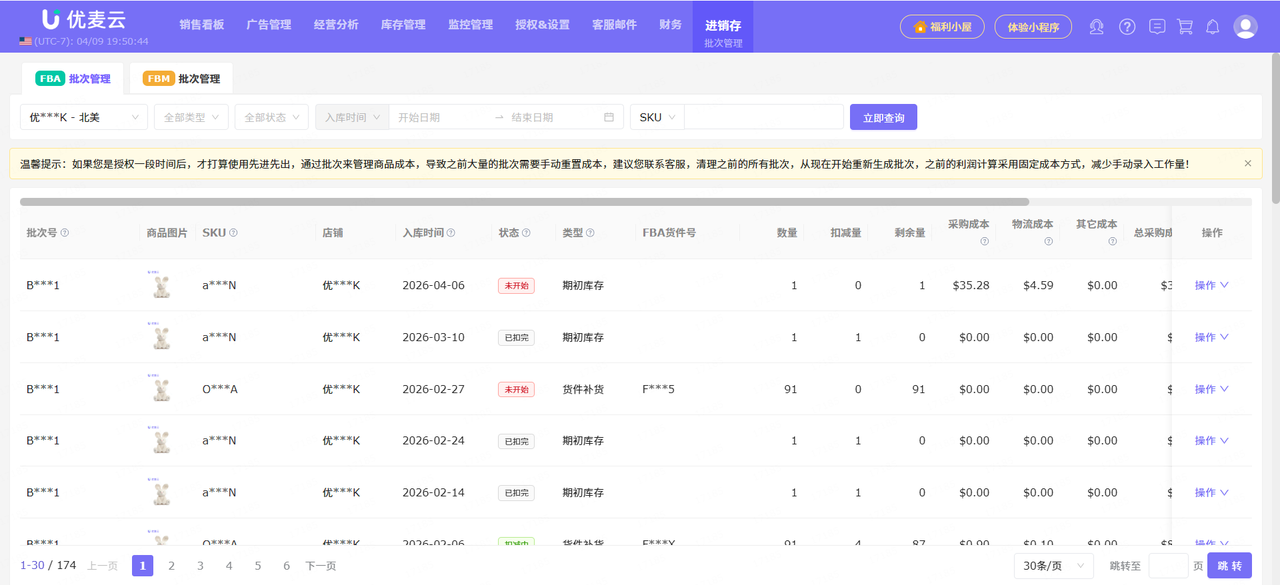The image size is (1280, 585).
Task: Click the notification bell icon
Action: 1212,27
